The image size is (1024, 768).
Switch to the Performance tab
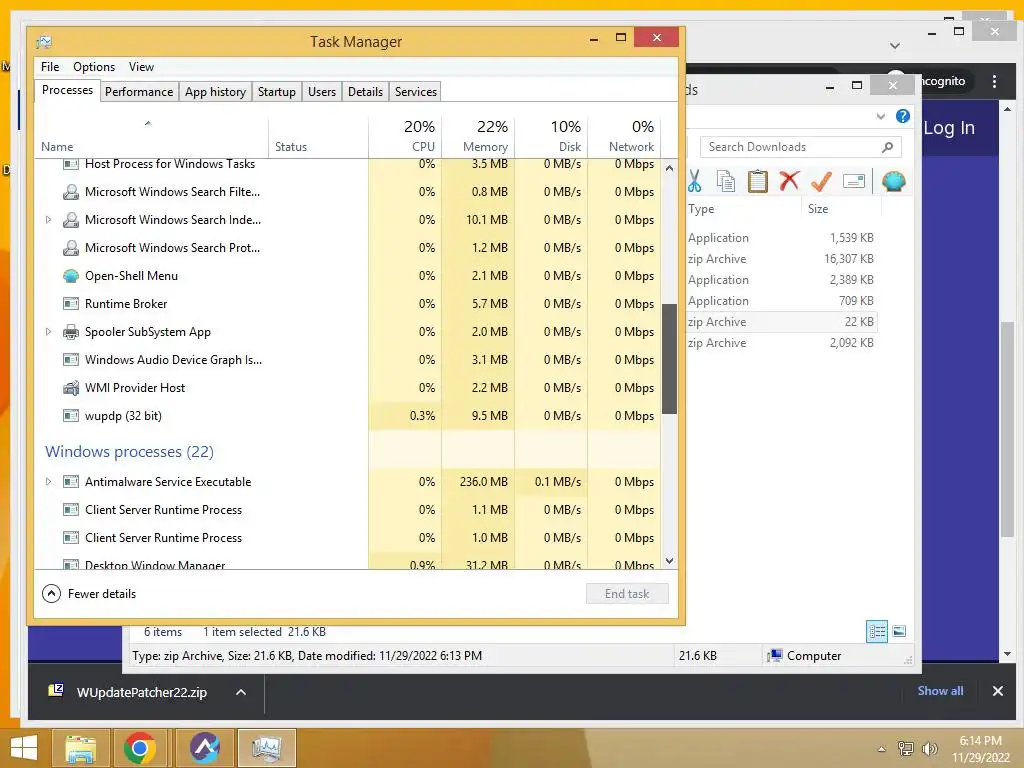tap(139, 91)
